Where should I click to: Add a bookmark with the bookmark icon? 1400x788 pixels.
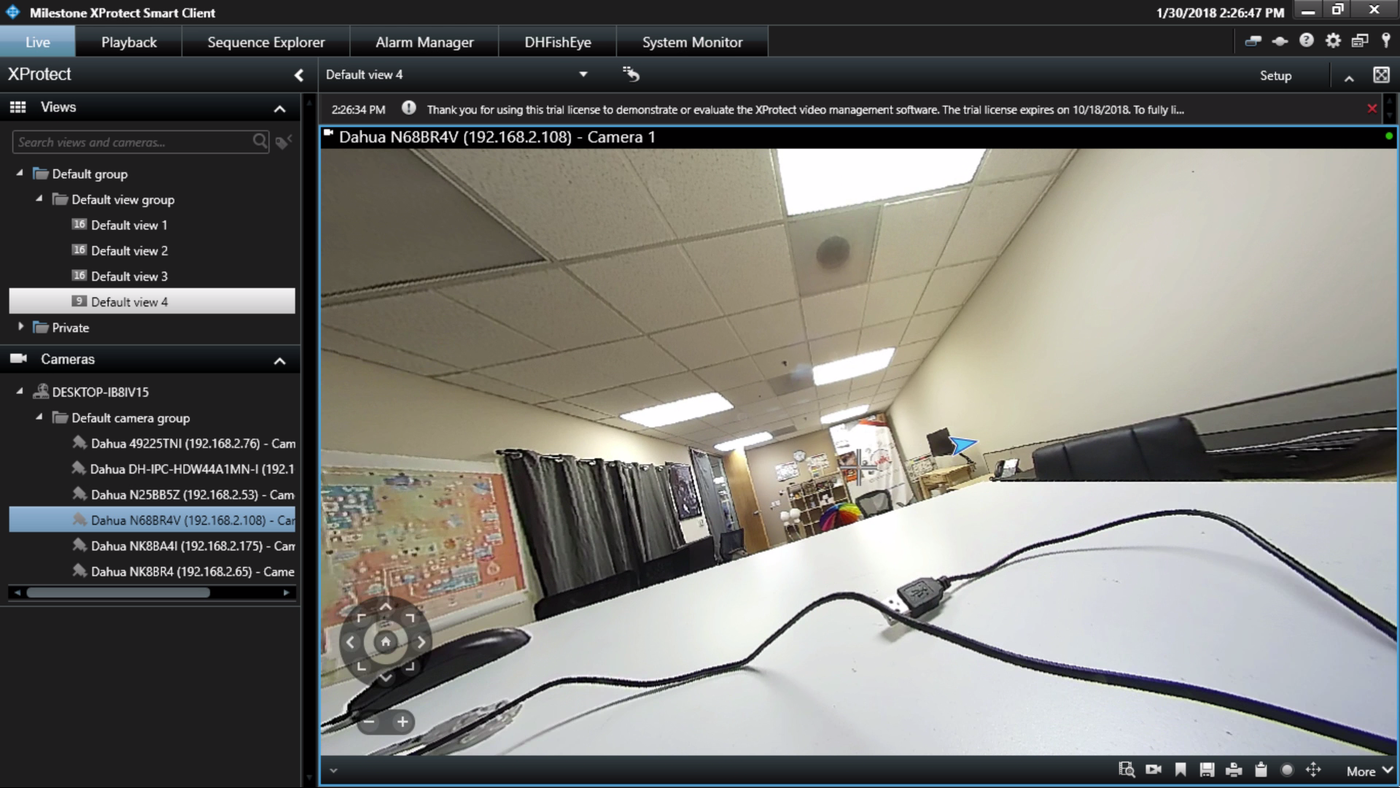tap(1180, 770)
